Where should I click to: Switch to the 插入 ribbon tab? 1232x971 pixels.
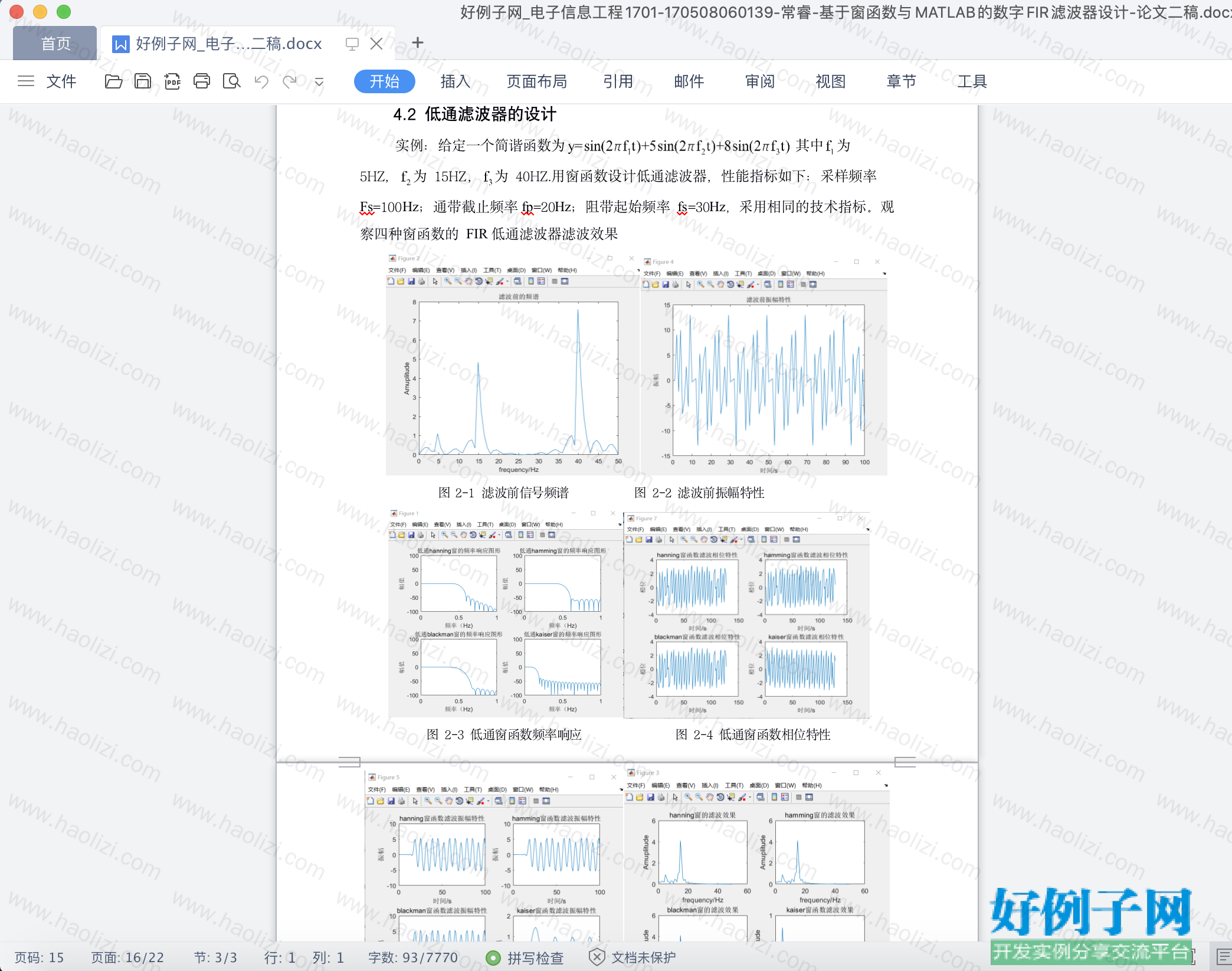coord(456,81)
